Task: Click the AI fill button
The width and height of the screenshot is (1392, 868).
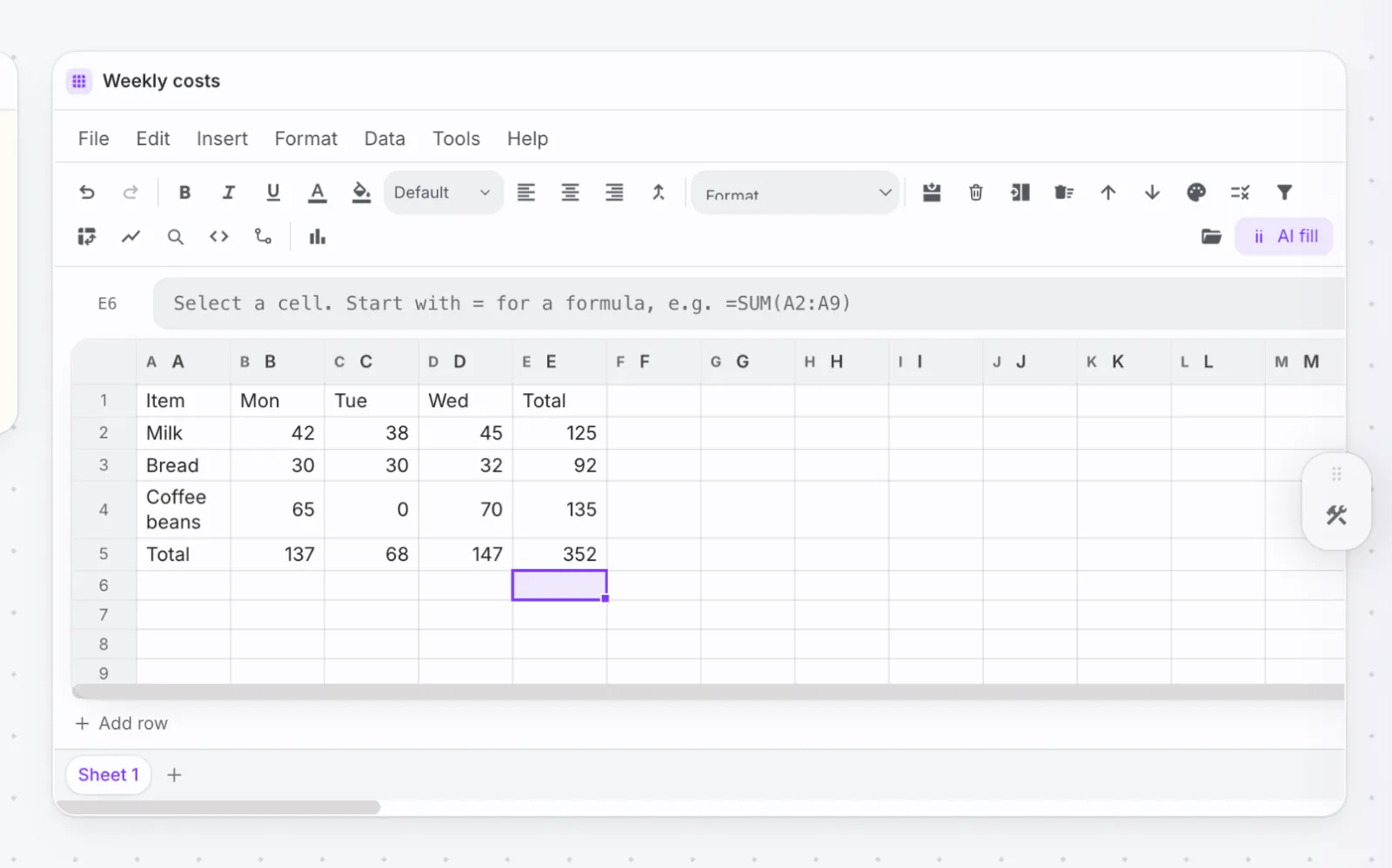Action: click(x=1284, y=237)
